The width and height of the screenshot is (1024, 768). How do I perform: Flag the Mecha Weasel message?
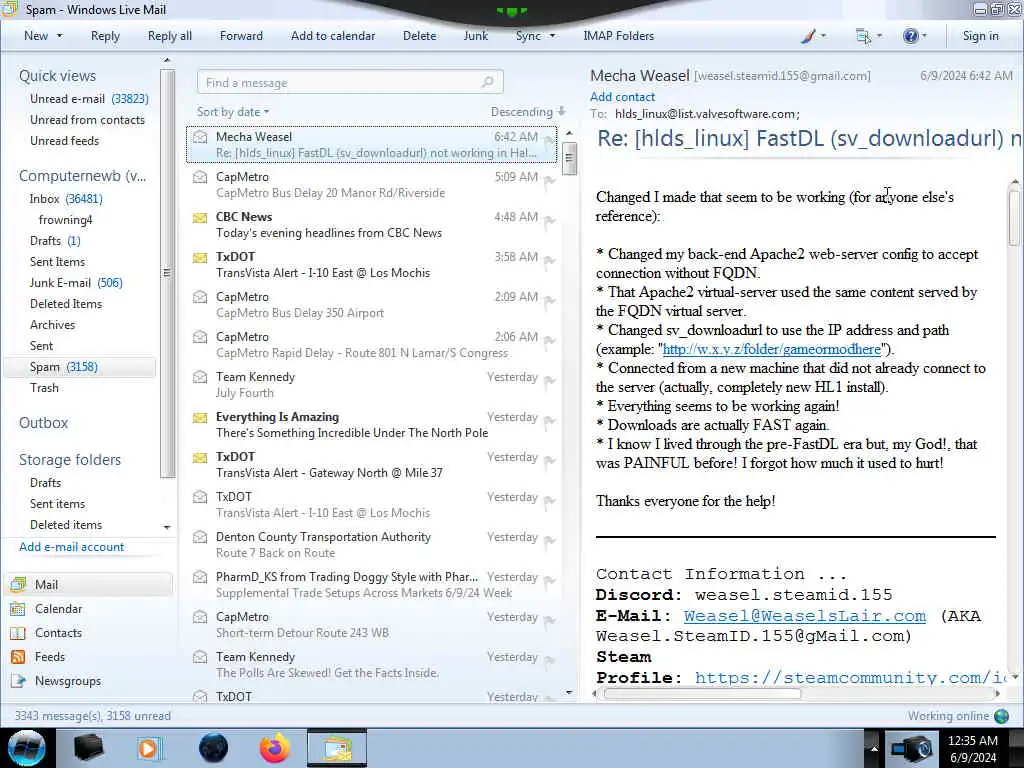point(550,140)
